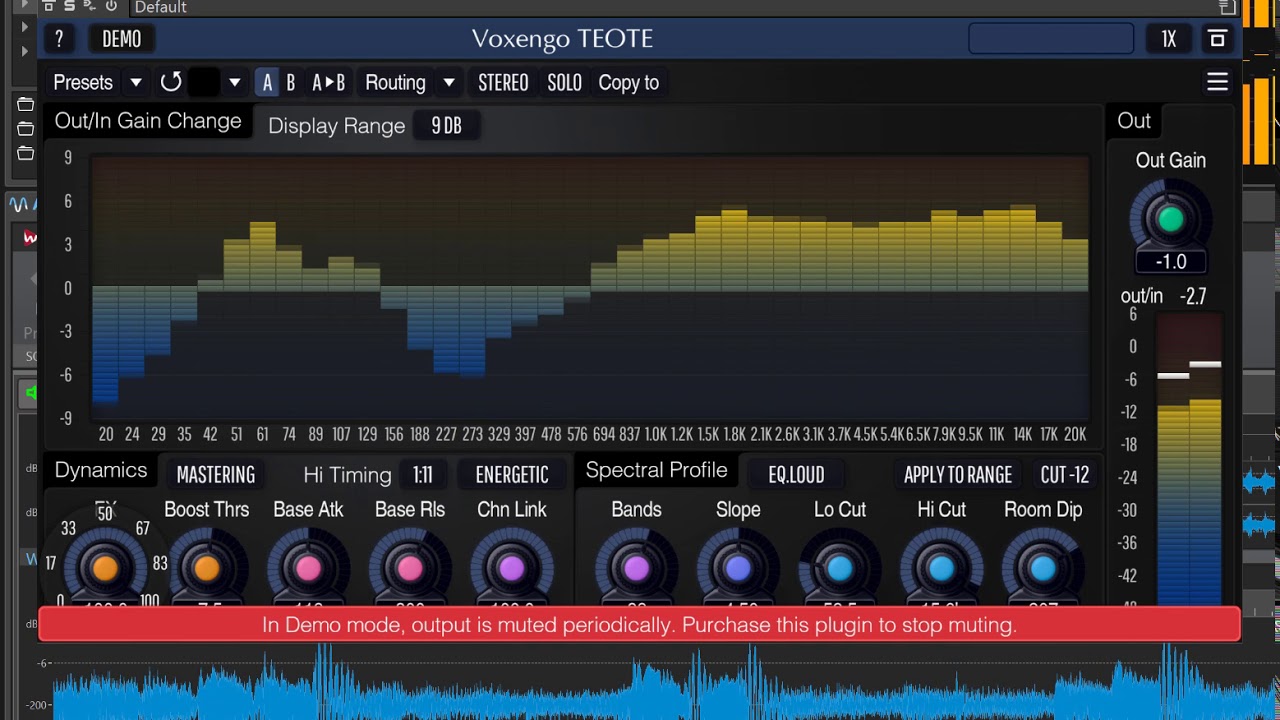
Task: Switch to state B
Action: (291, 83)
